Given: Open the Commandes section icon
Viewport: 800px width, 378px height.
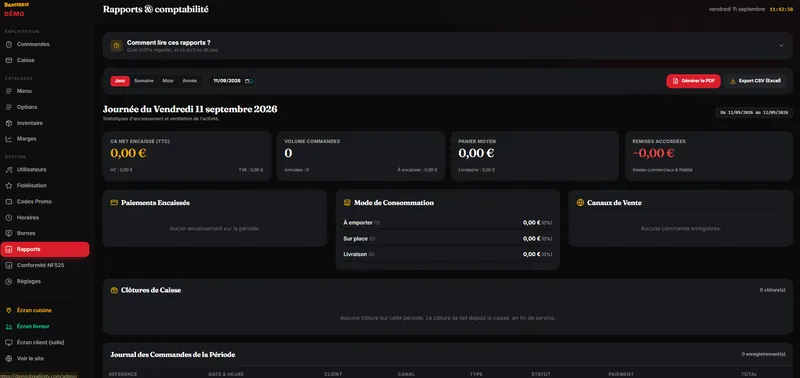Looking at the screenshot, I should coord(9,44).
